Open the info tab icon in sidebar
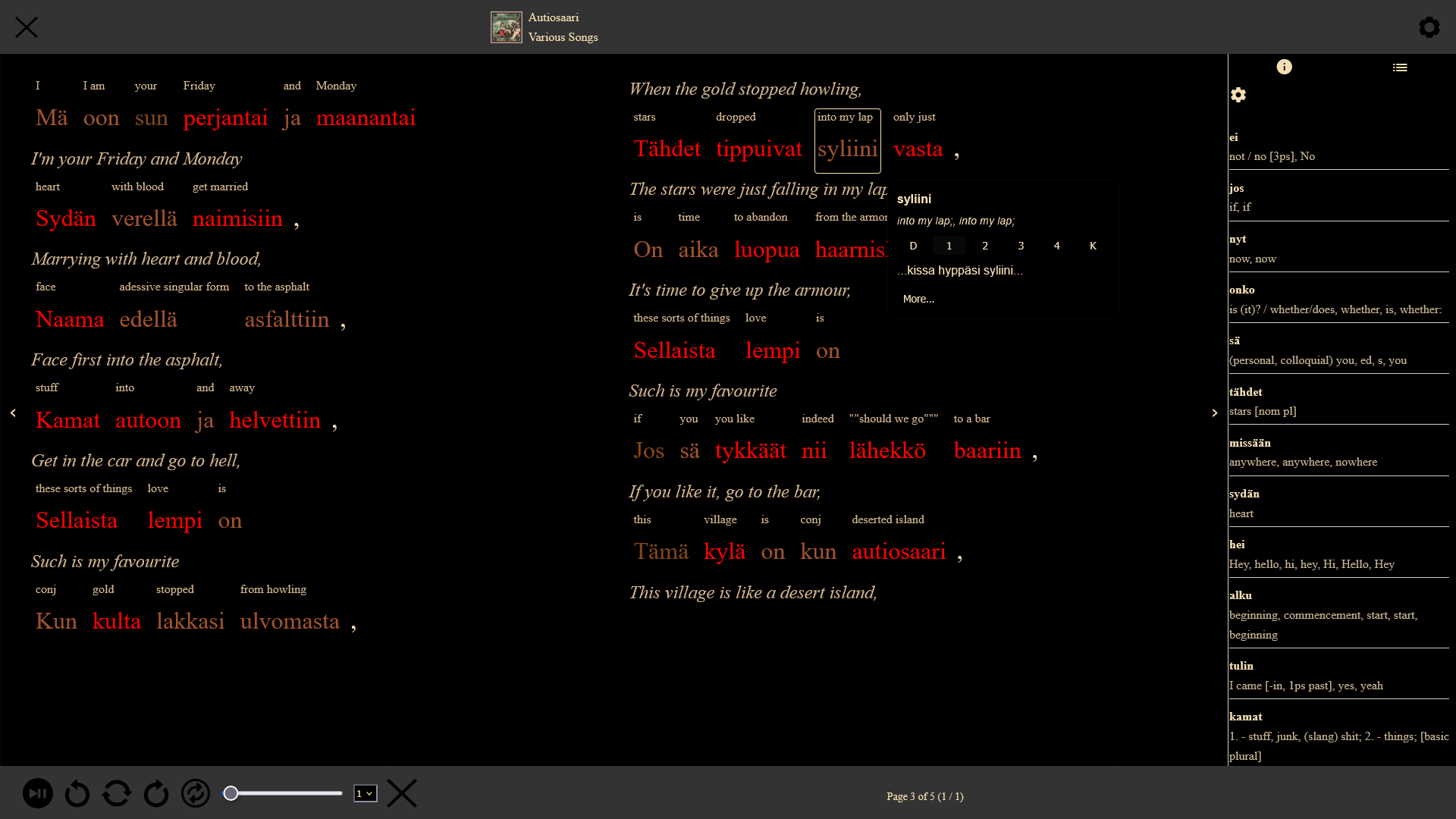The image size is (1456, 819). [1284, 67]
